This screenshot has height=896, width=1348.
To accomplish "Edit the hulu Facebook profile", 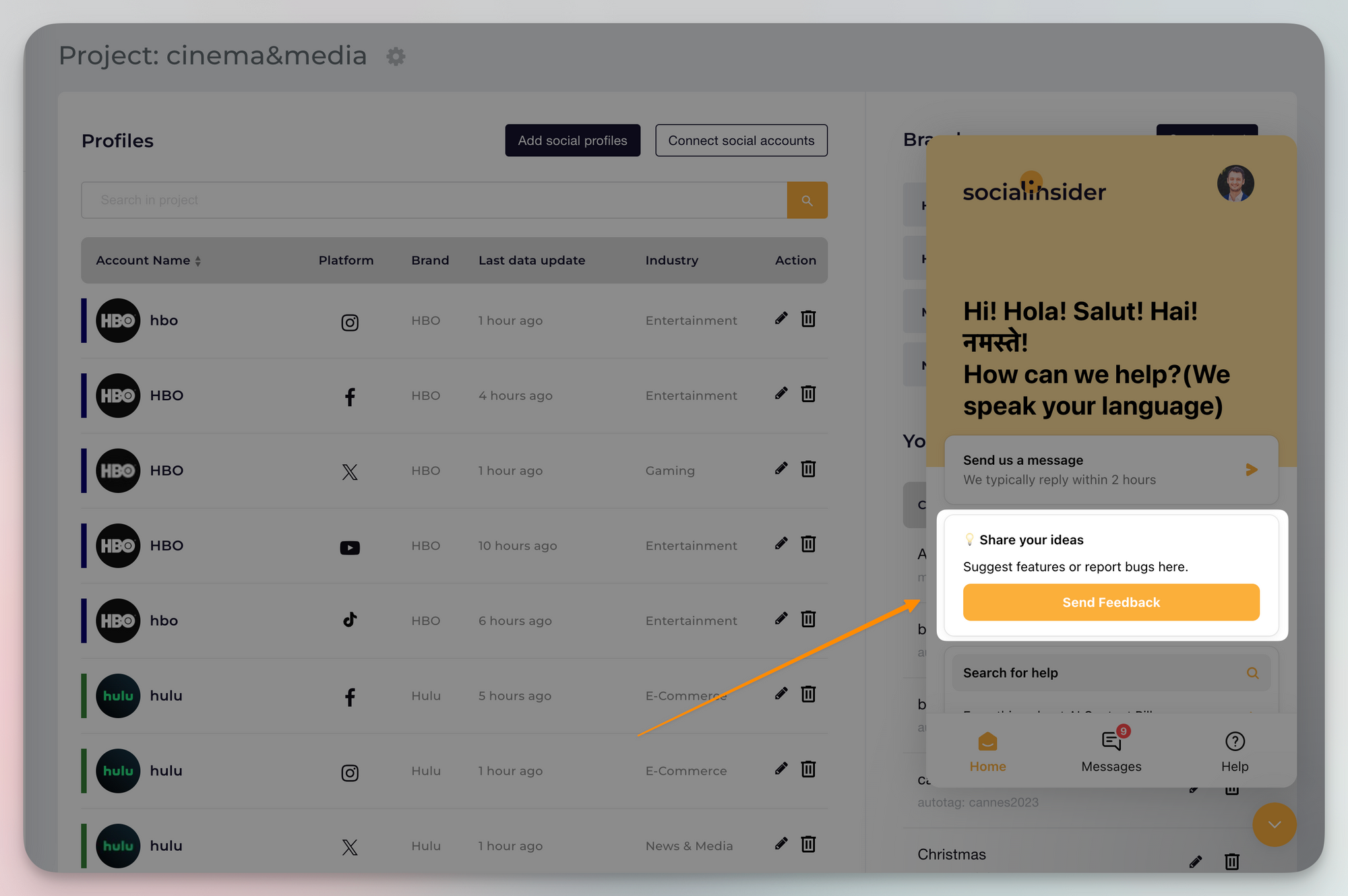I will pos(781,694).
